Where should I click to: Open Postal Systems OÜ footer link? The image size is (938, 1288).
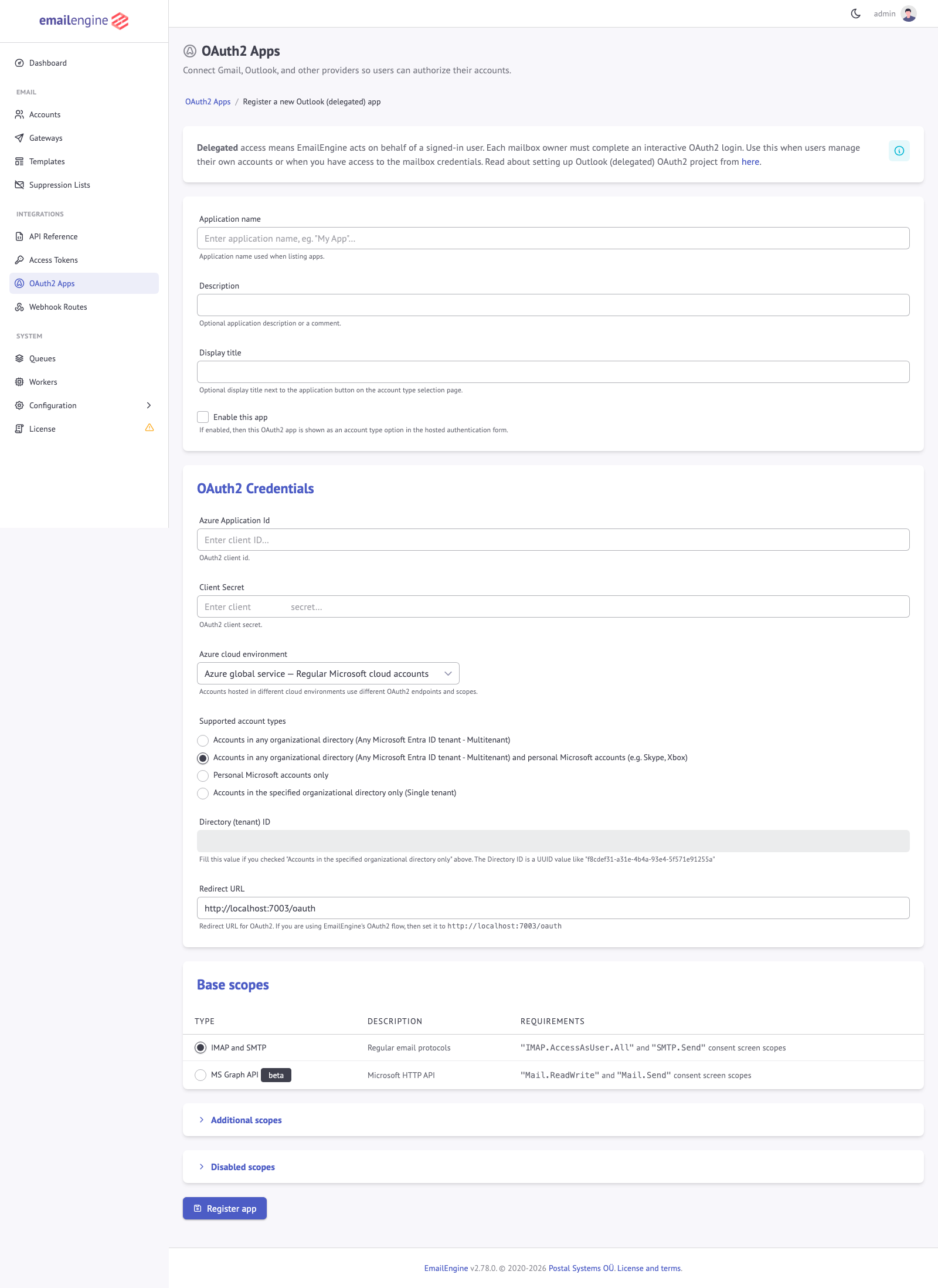coord(581,1268)
